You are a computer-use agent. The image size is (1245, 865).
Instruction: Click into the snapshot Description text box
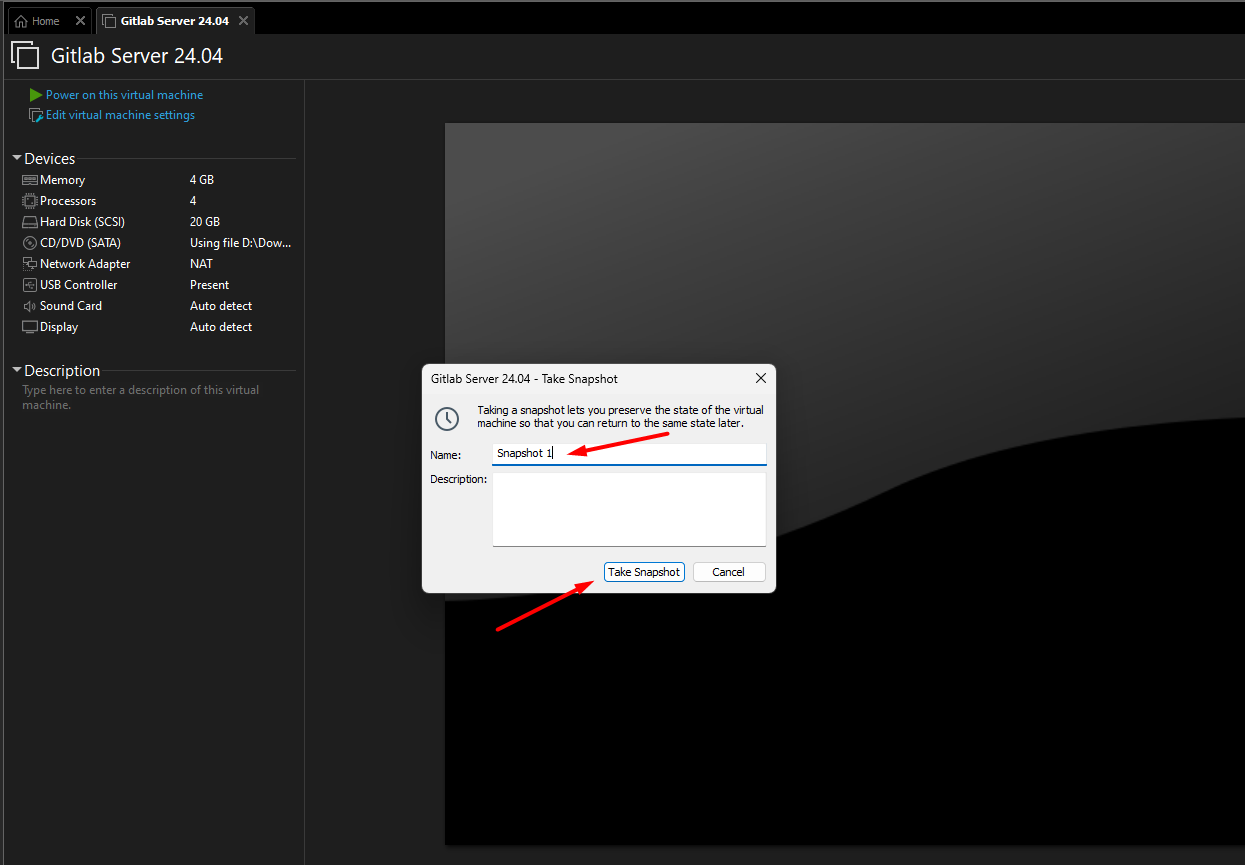click(x=629, y=509)
